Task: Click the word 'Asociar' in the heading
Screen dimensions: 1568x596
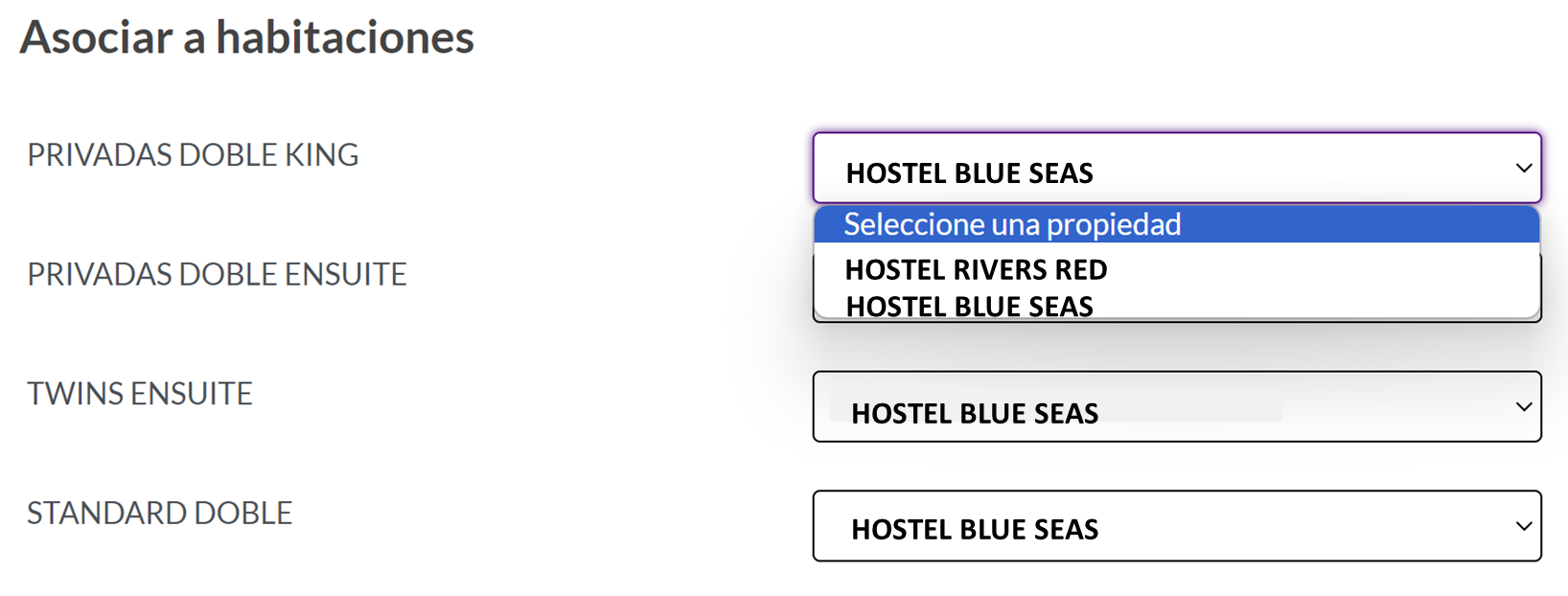Action: [96, 38]
